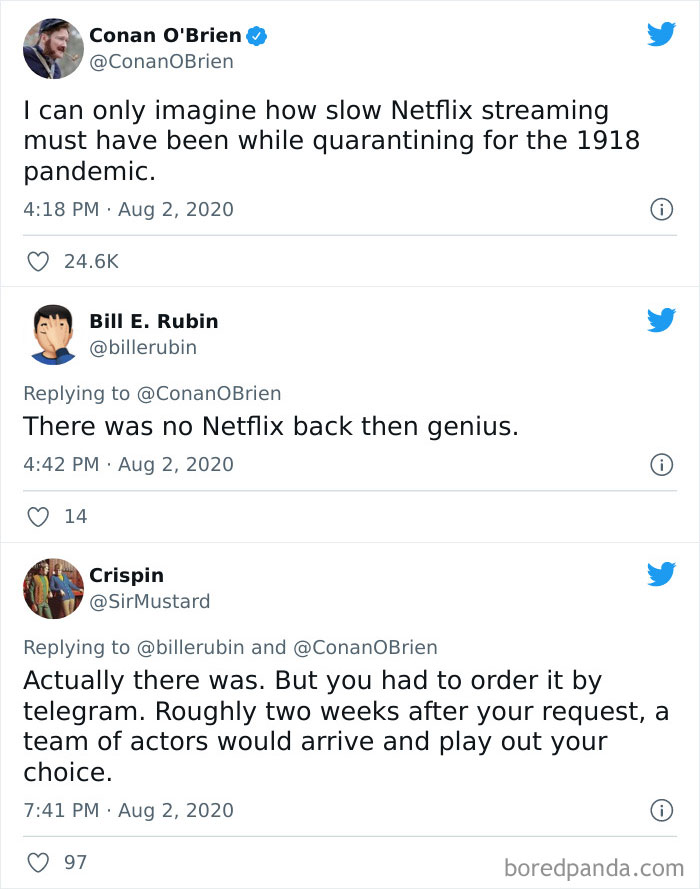Click the Twitter bird icon on Conan's tweet

point(662,33)
